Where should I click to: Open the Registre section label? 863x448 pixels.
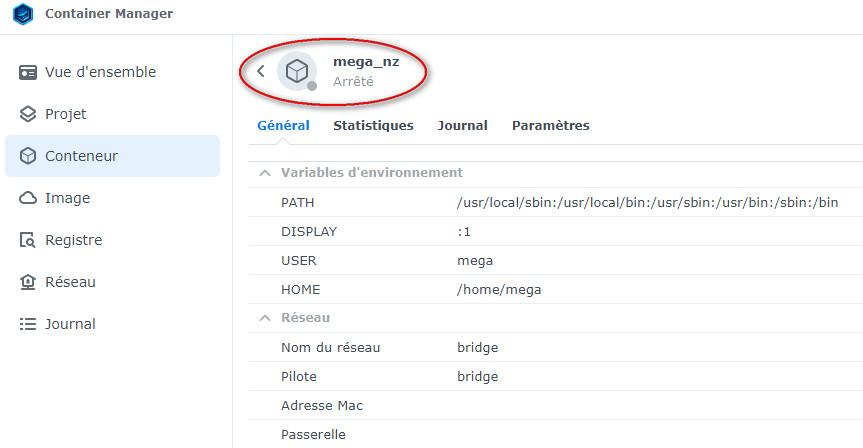(x=73, y=240)
